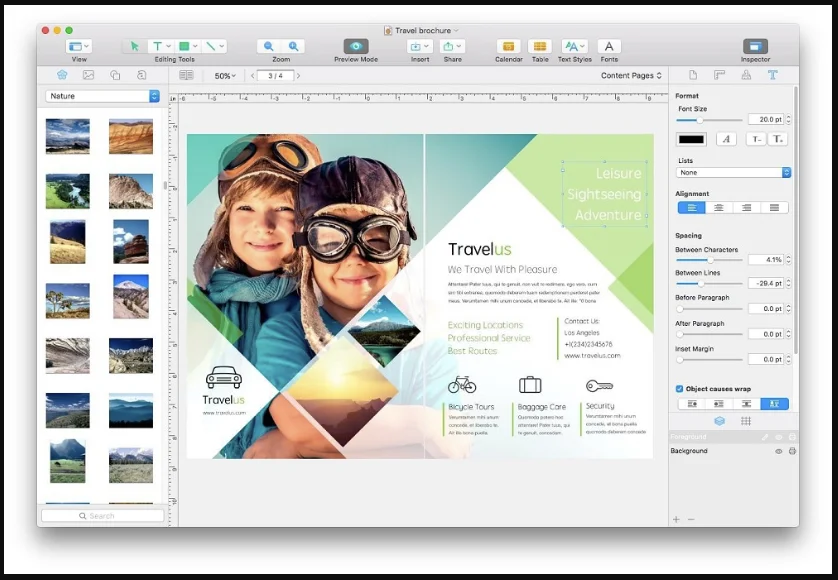Select the second text wrap style option
This screenshot has height=580, width=838.
(x=719, y=404)
